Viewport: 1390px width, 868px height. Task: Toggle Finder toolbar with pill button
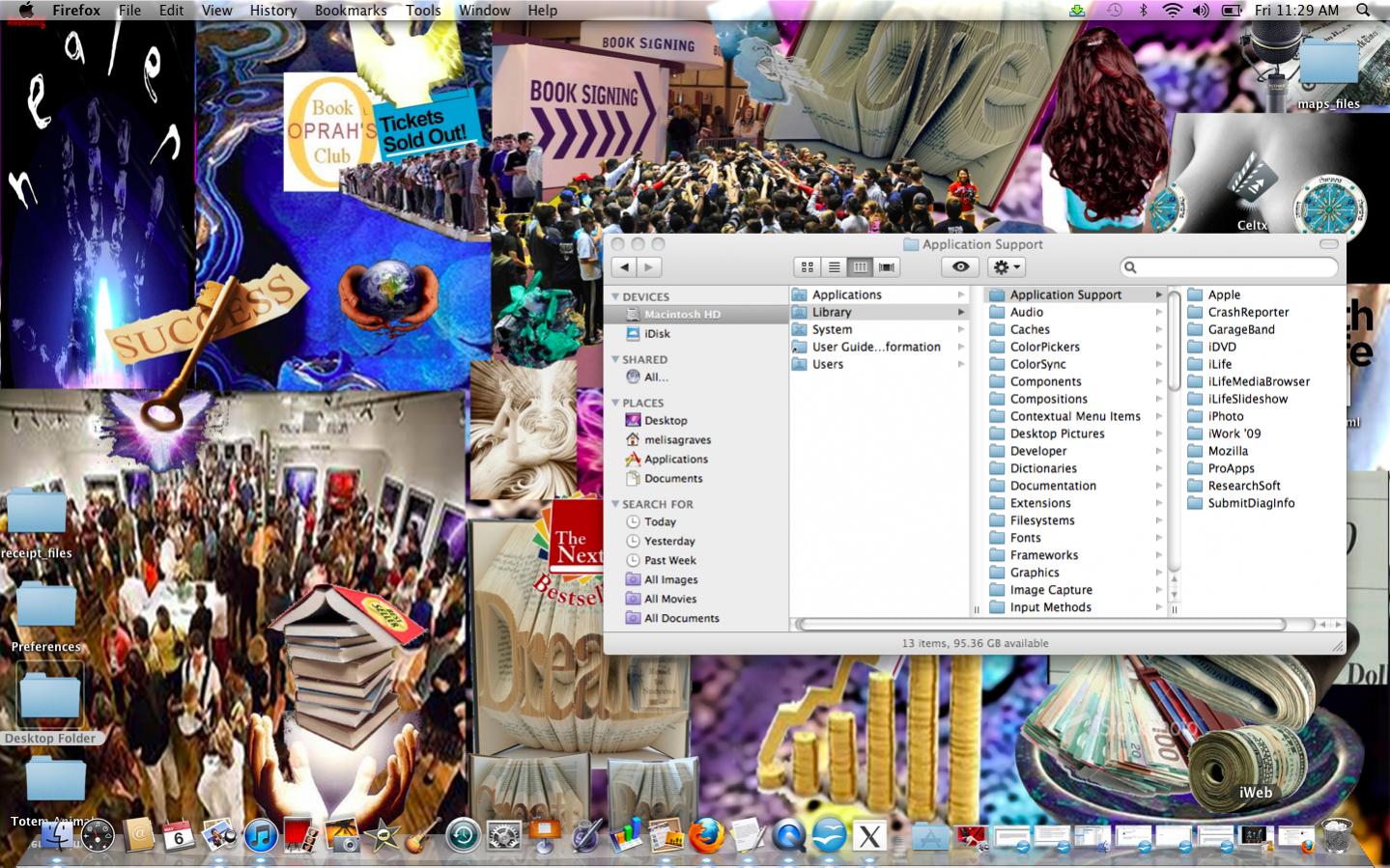click(x=1329, y=244)
